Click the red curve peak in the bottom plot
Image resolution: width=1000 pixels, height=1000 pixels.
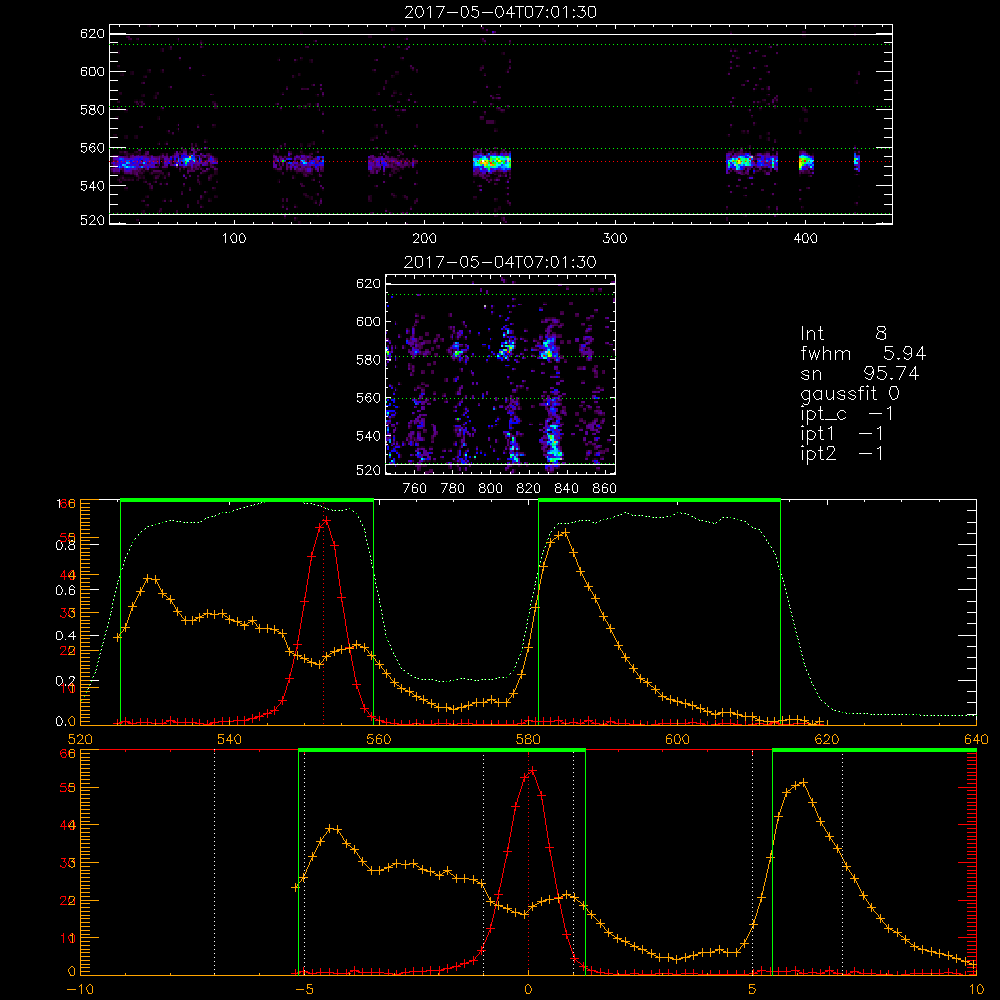[x=532, y=770]
